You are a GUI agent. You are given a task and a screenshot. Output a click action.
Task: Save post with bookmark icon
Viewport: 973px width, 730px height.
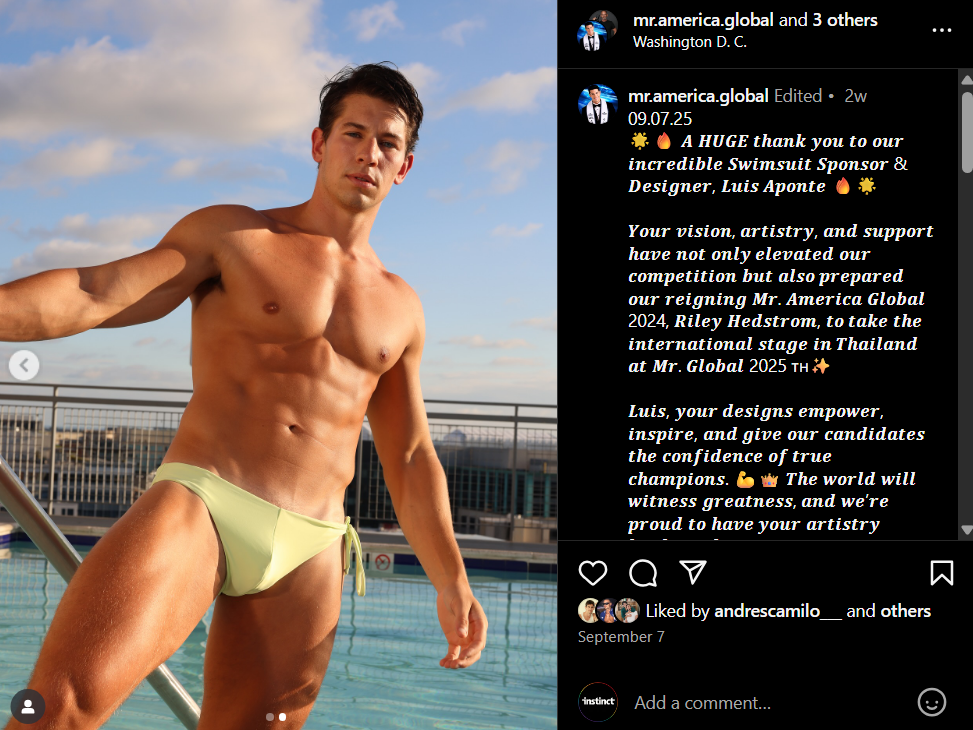[941, 572]
